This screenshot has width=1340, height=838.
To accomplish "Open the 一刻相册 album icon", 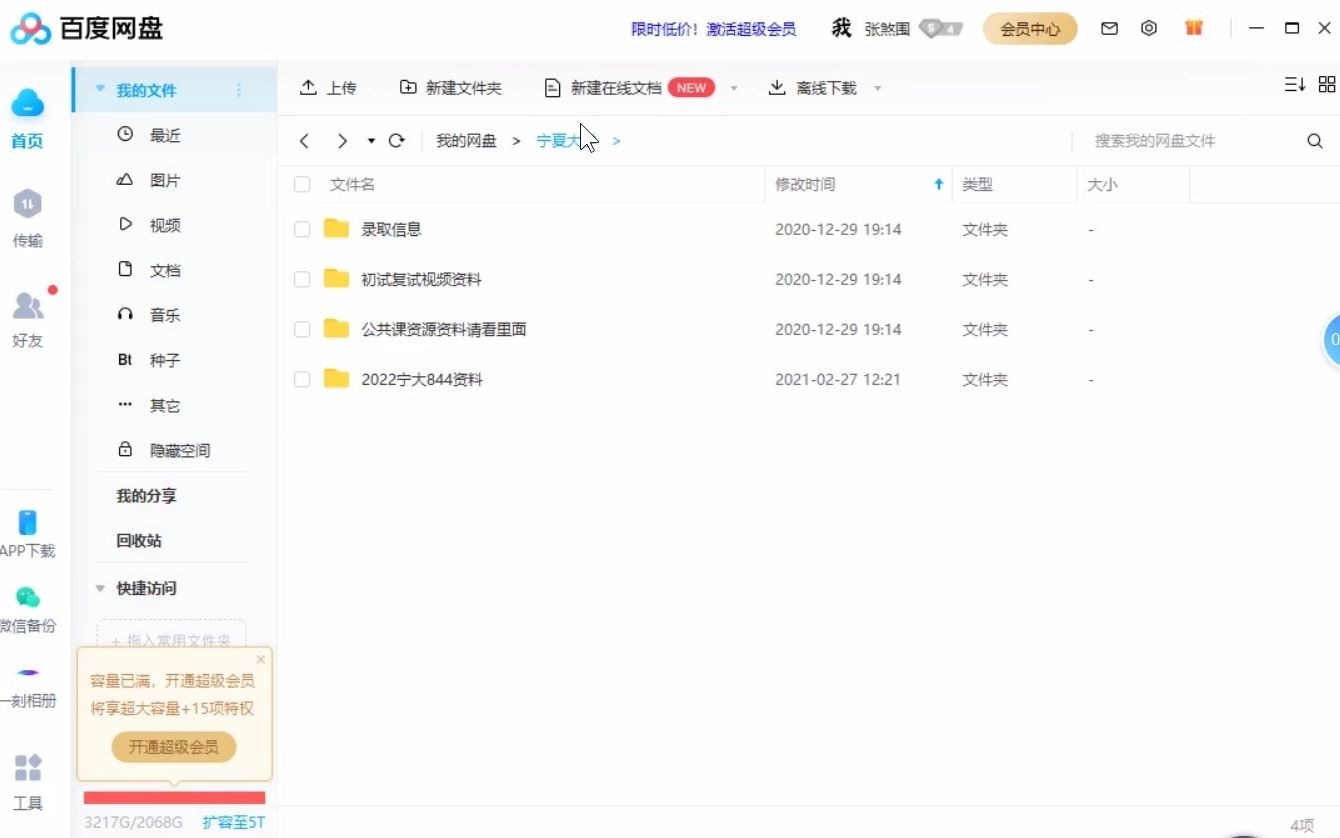I will pyautogui.click(x=28, y=672).
